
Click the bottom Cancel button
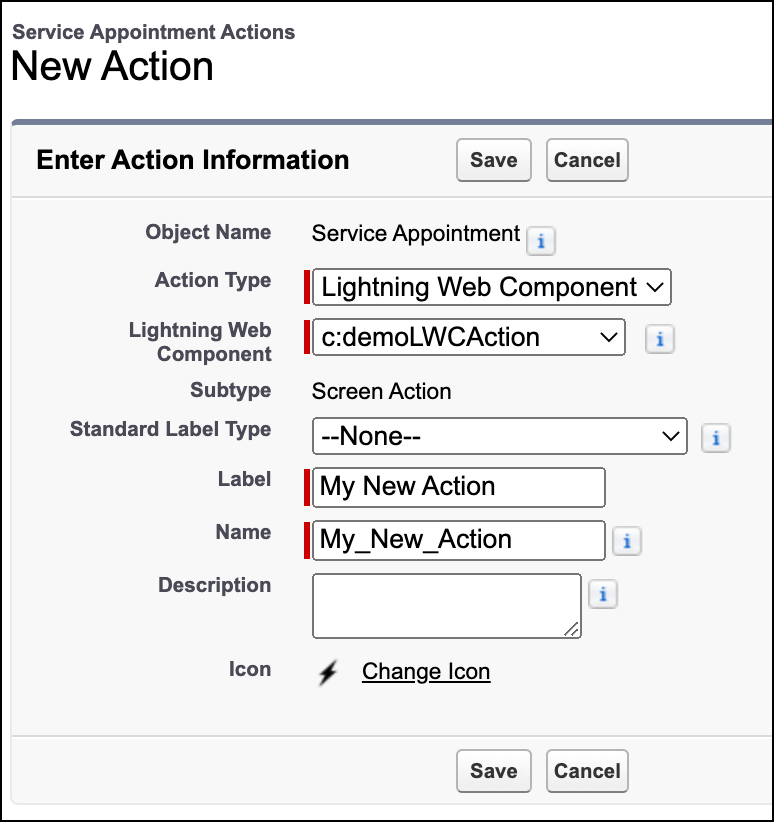587,771
